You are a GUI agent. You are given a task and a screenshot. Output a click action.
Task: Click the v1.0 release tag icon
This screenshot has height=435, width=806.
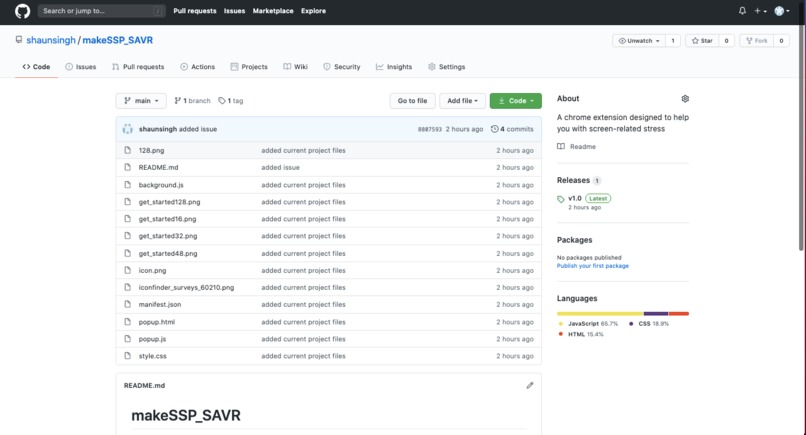click(561, 199)
